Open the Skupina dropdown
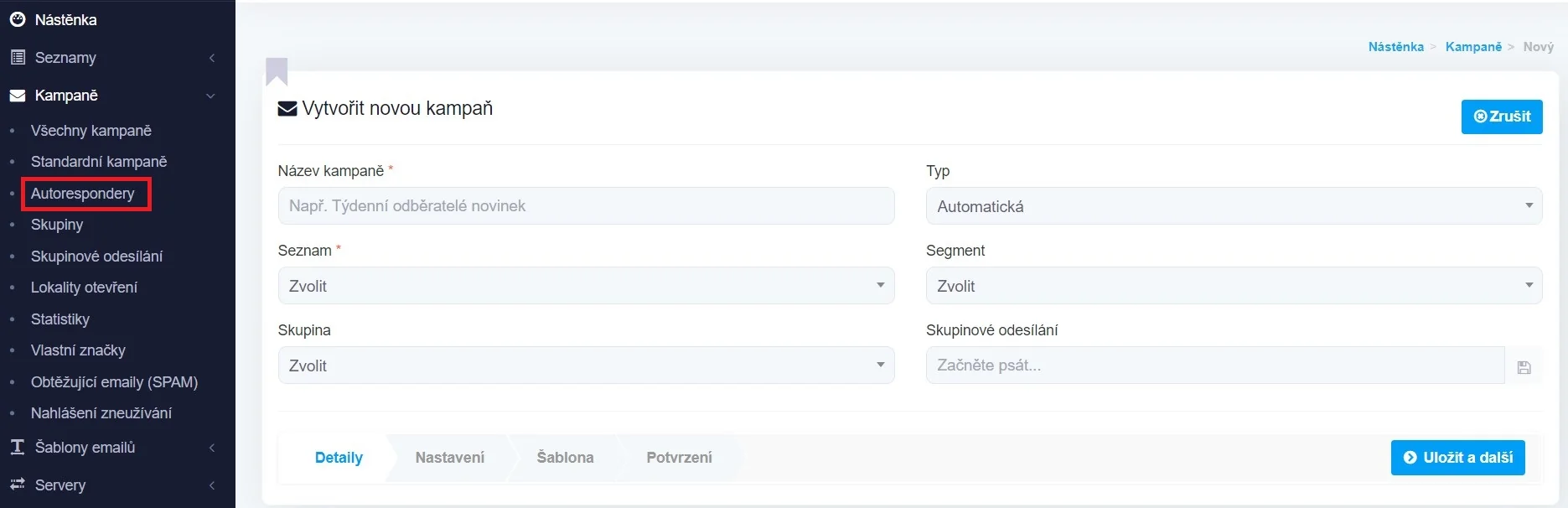The width and height of the screenshot is (1568, 508). point(586,365)
